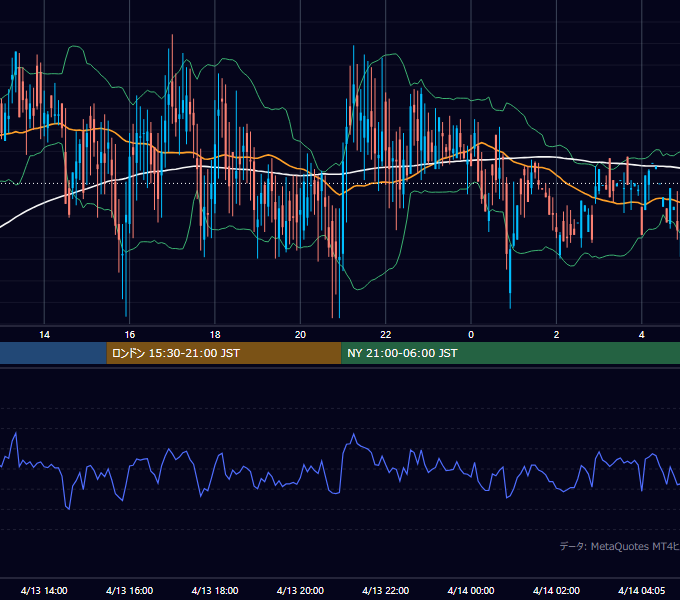Click the 4/13 22:00 date label
The image size is (680, 600).
386,590
